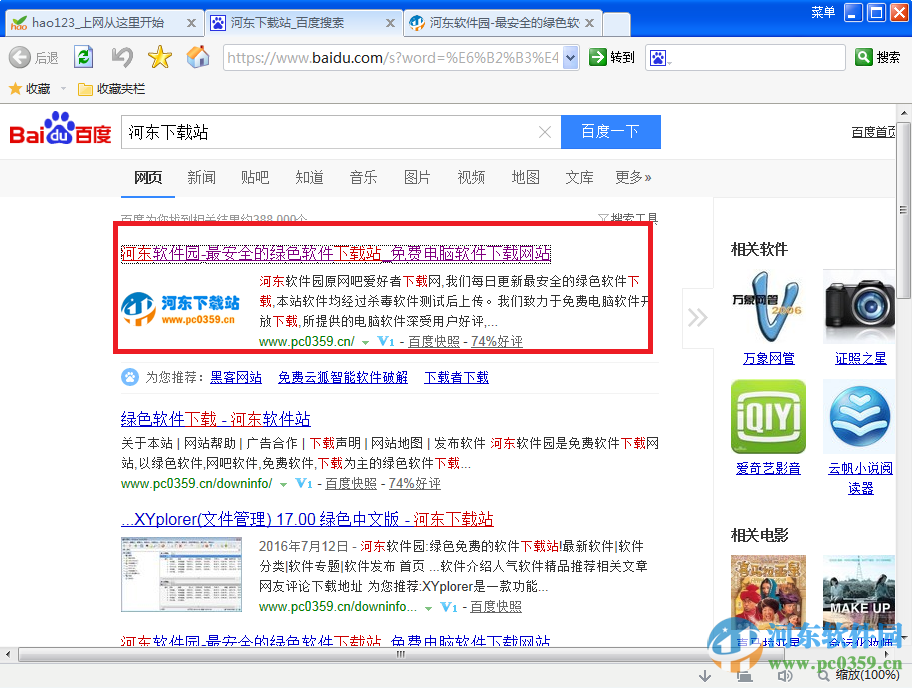The width and height of the screenshot is (912, 688).
Task: Close the 河东下载站_百度搜索 tab
Action: [x=390, y=23]
